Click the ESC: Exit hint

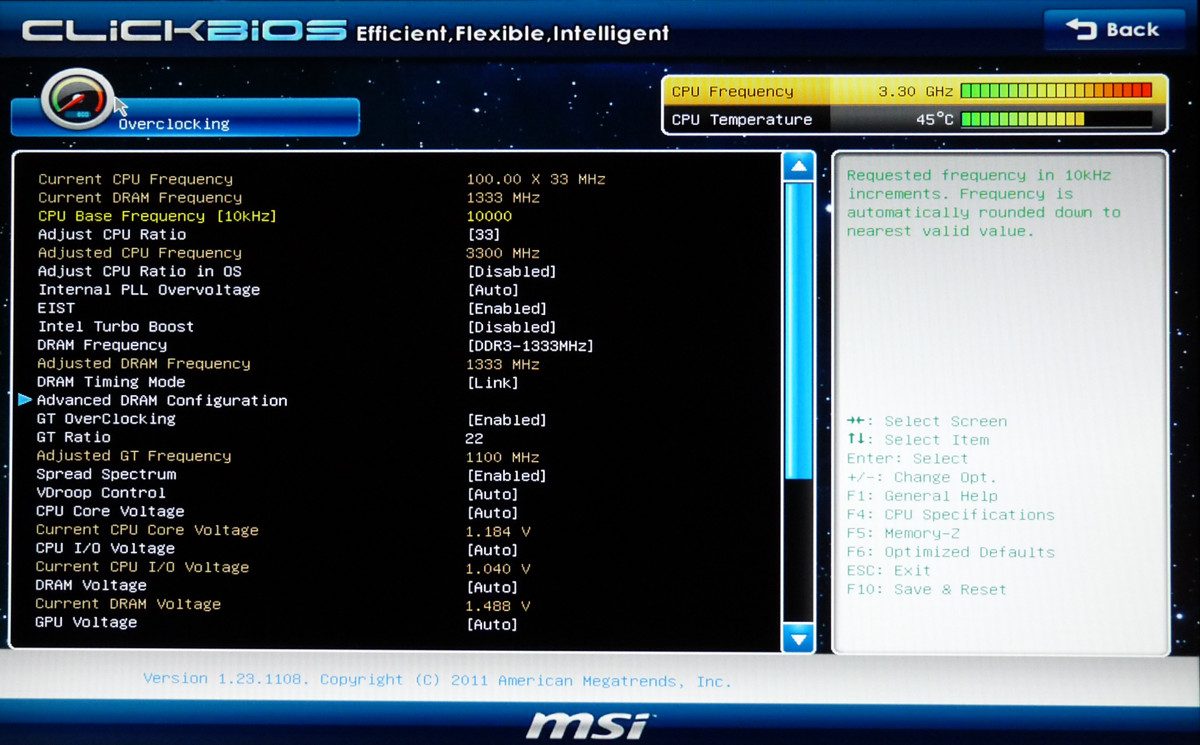click(889, 571)
